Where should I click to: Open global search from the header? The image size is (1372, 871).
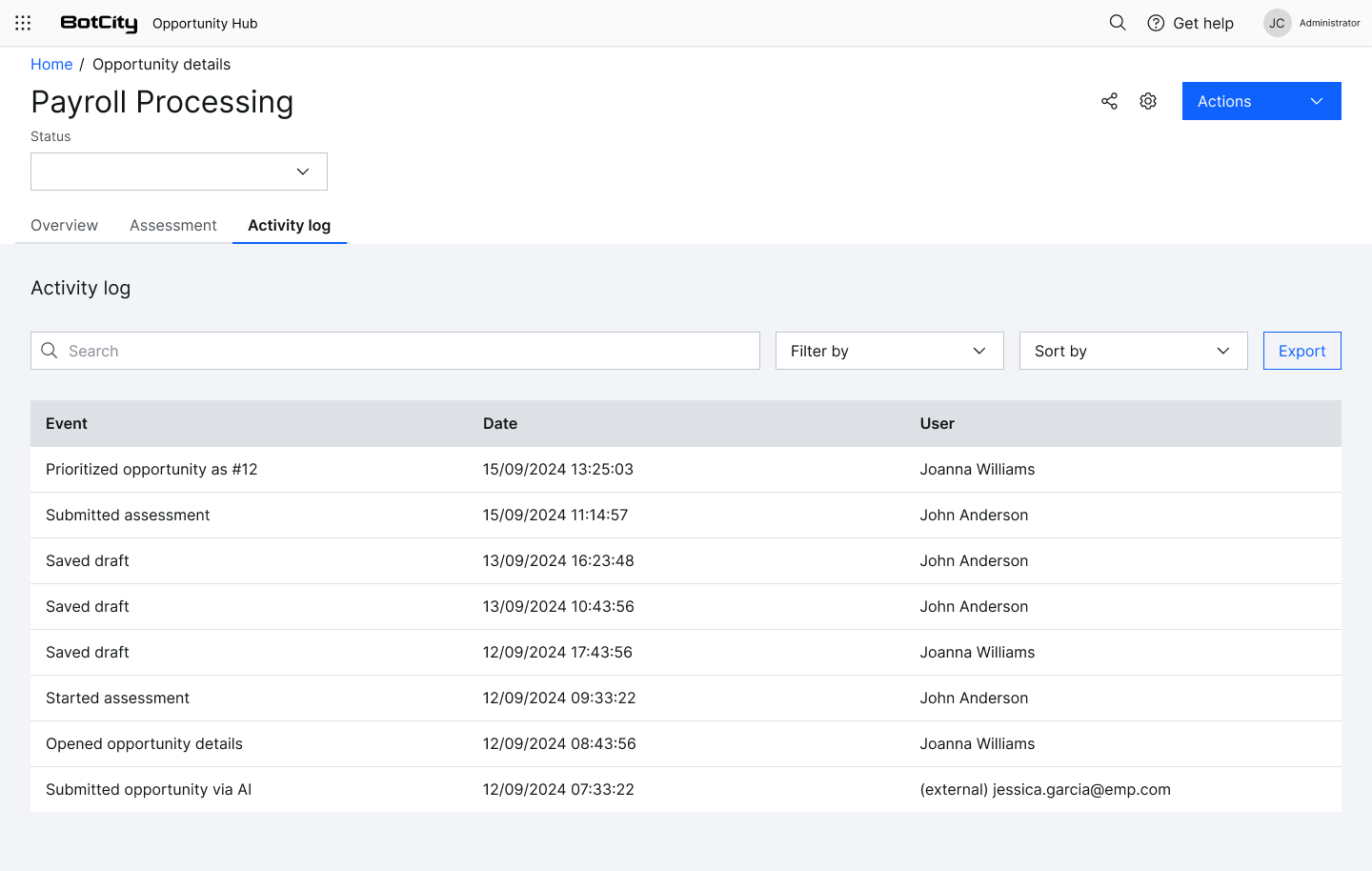1118,23
